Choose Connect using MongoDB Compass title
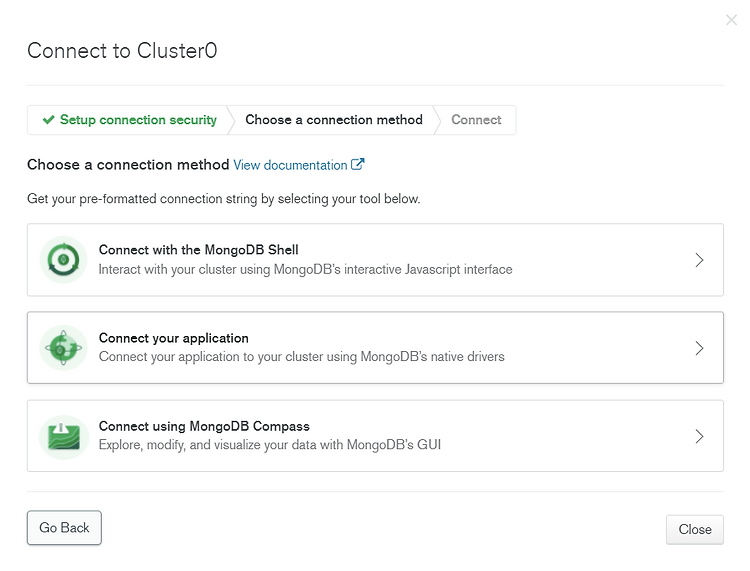The height and width of the screenshot is (571, 750). (204, 426)
